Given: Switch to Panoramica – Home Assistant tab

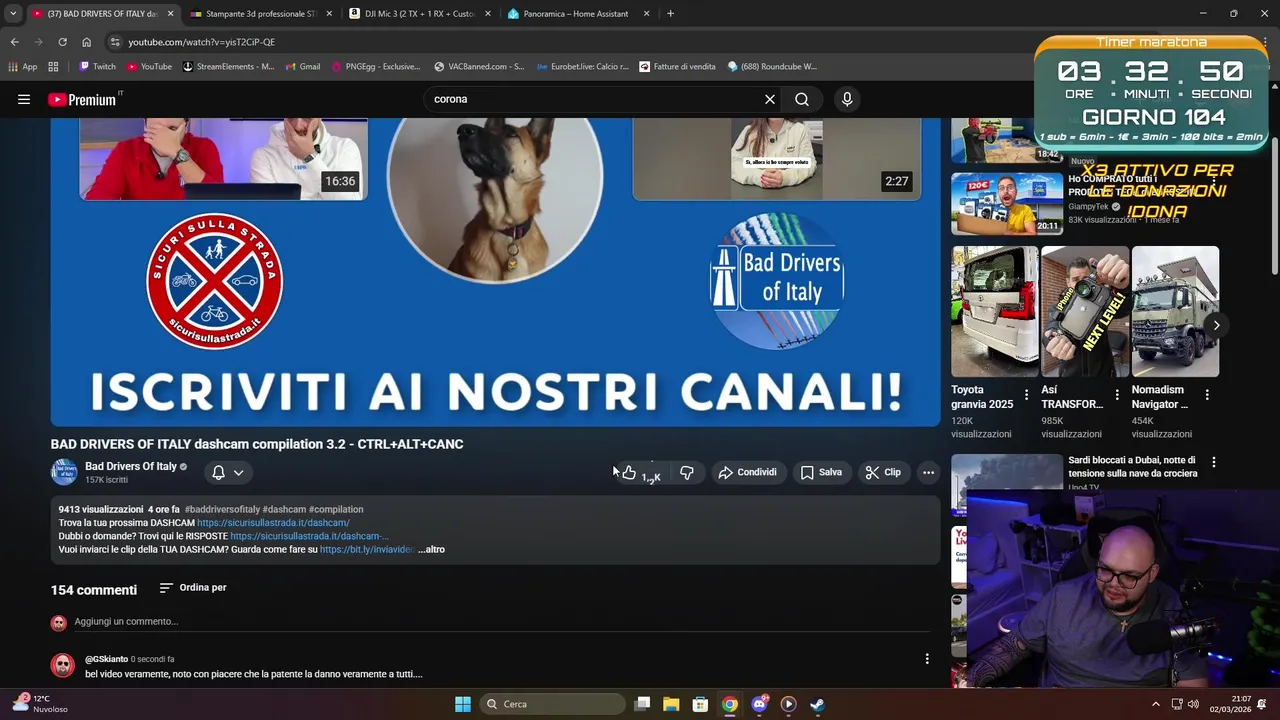Looking at the screenshot, I should point(580,14).
